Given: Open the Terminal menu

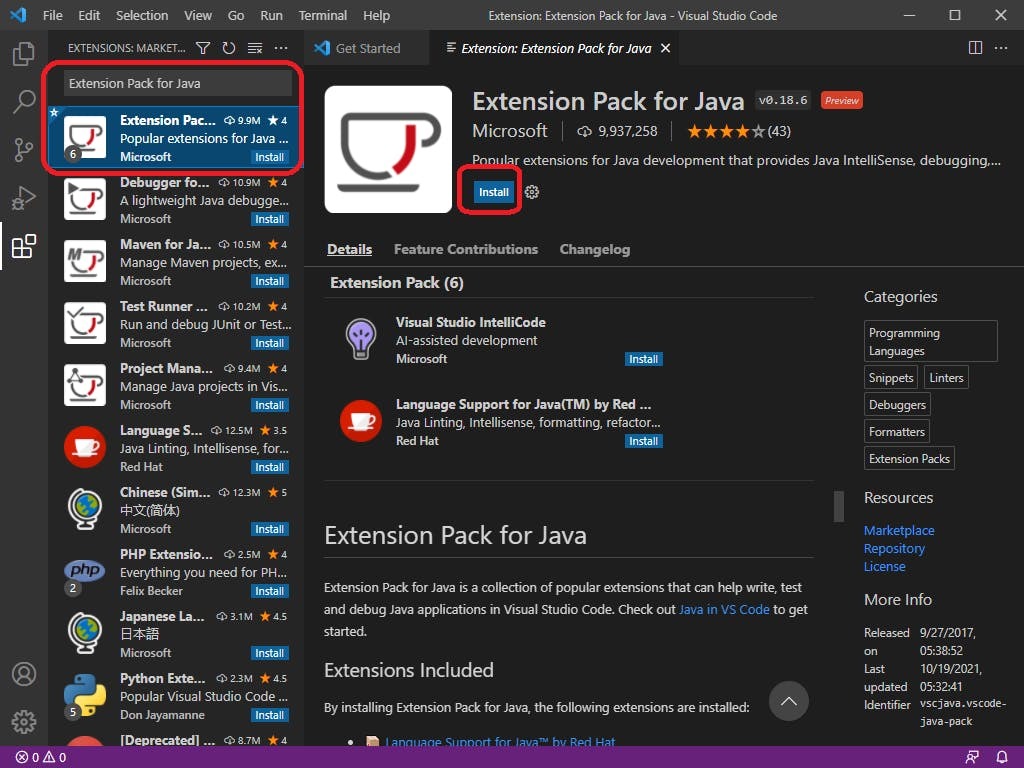Looking at the screenshot, I should (323, 15).
